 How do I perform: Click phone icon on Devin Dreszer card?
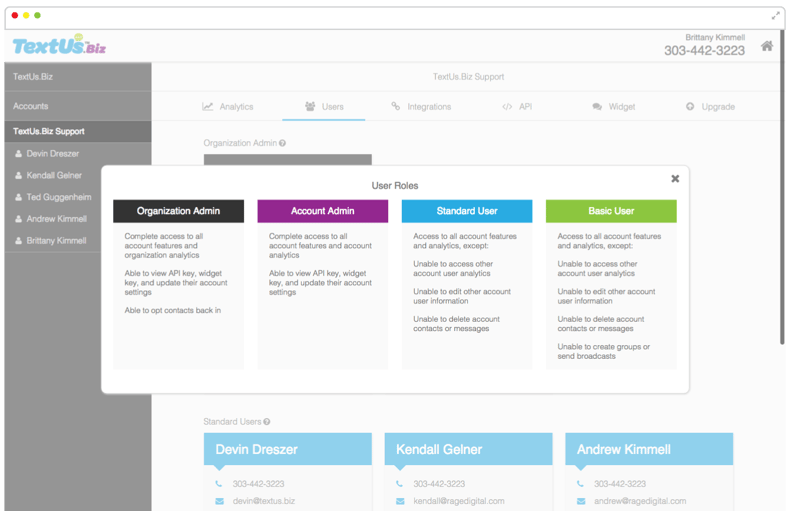pos(219,484)
